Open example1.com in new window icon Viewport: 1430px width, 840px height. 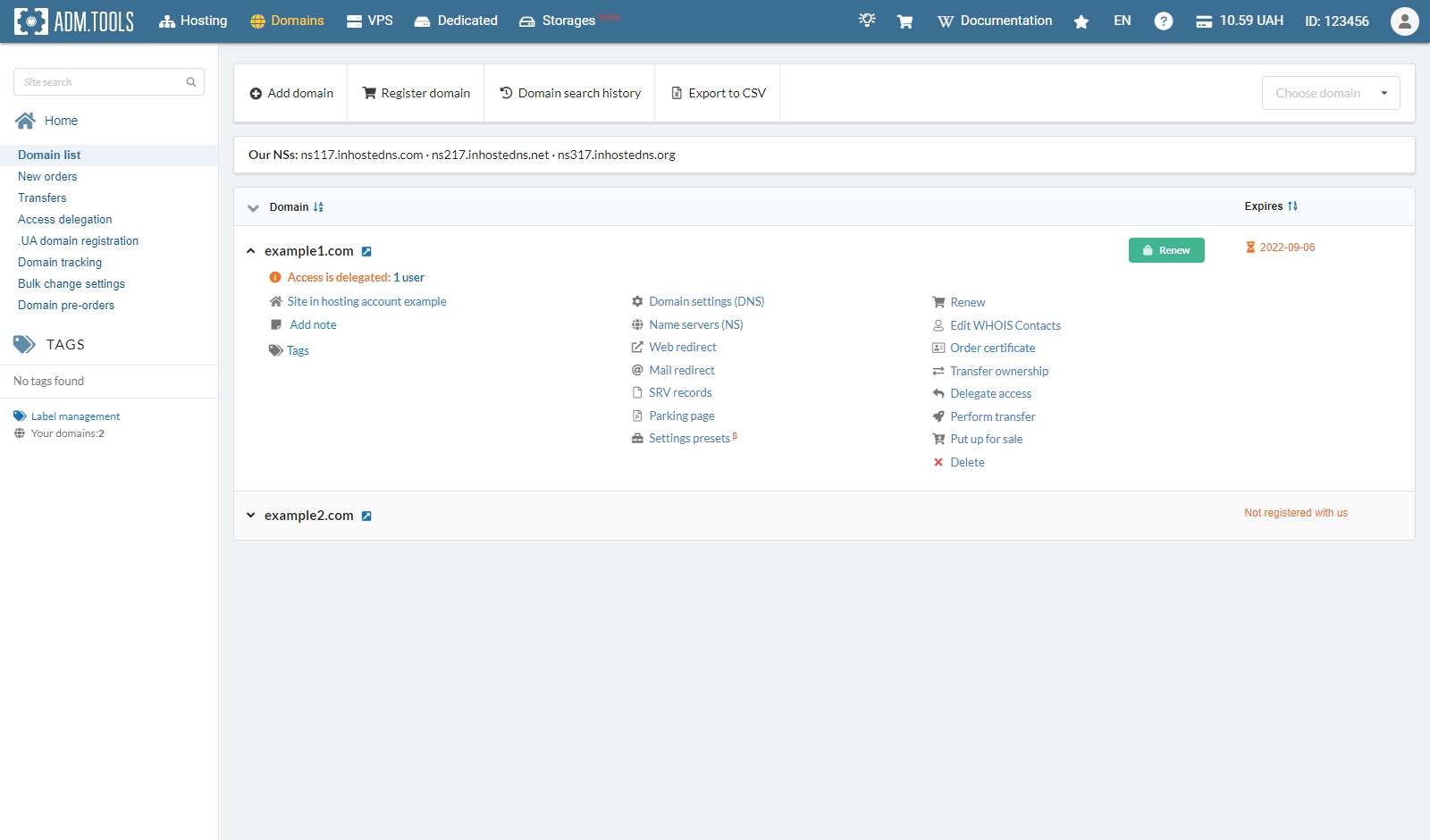click(366, 252)
